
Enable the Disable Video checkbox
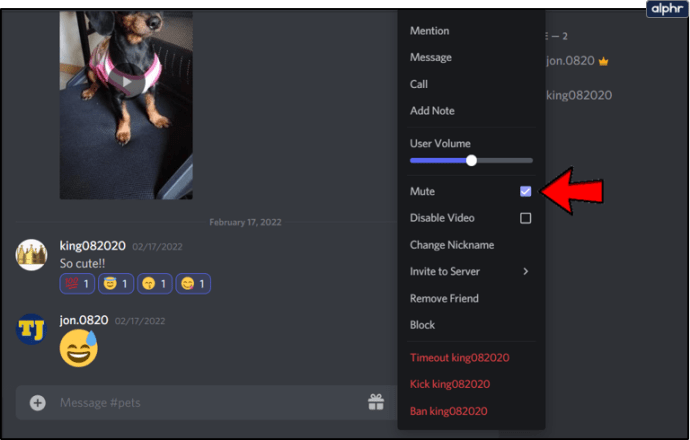525,218
